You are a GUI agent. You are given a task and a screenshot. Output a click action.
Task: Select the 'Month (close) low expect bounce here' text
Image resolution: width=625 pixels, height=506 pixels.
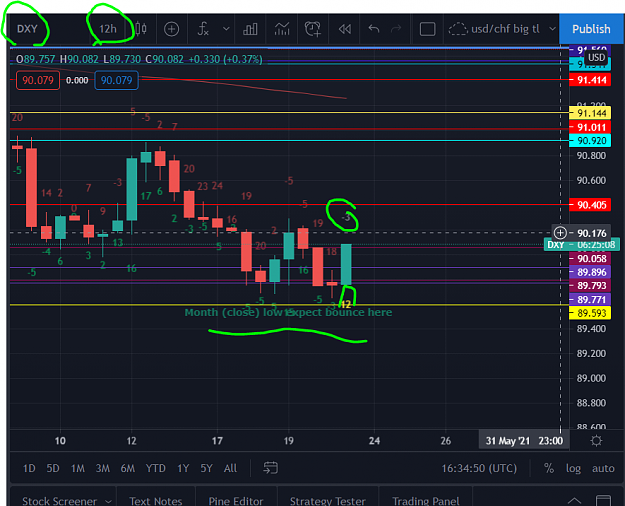point(288,312)
